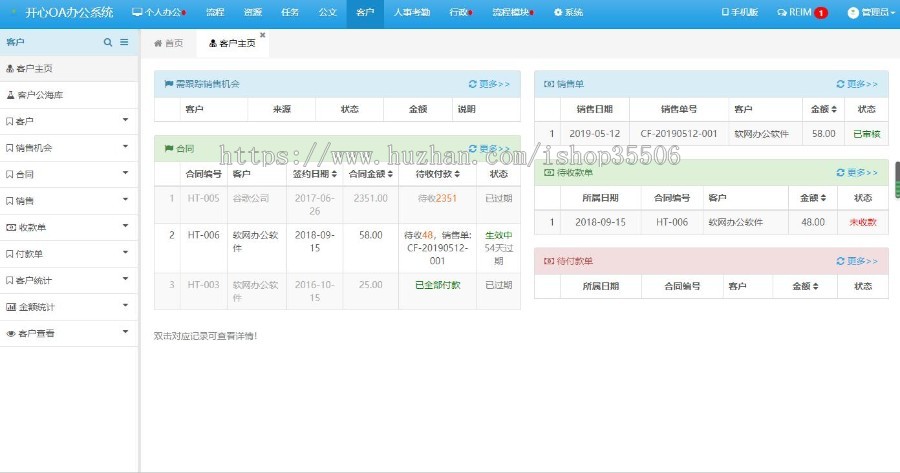Open the 公文 top menu
Screen dimensions: 900x473
coord(328,12)
